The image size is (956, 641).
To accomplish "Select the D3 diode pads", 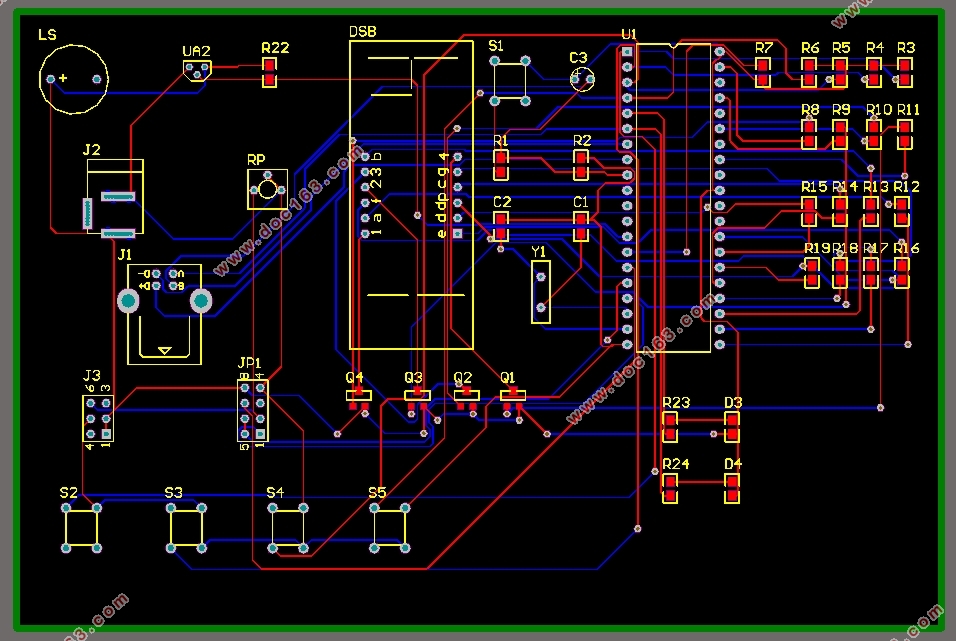I will (732, 427).
